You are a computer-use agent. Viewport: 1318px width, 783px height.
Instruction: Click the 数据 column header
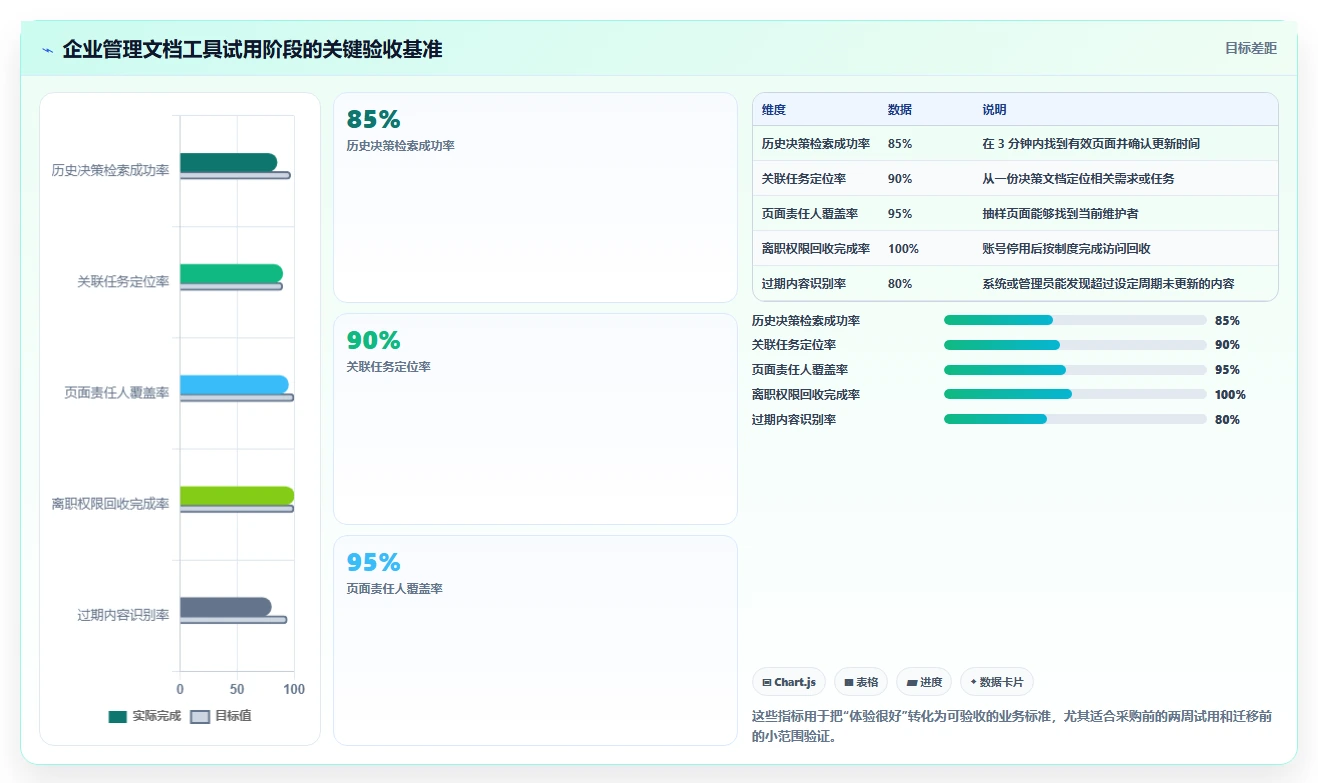(899, 110)
